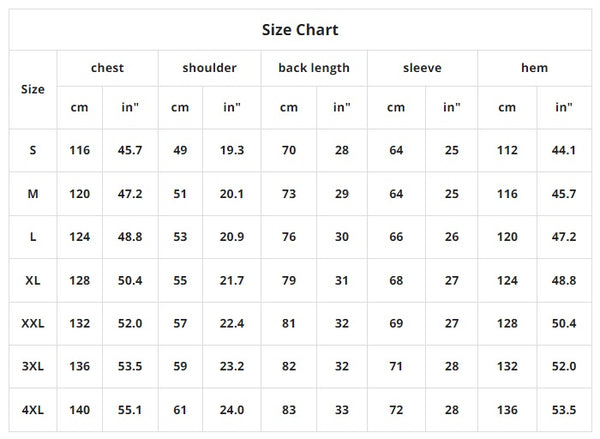
Task: Select the L size row label
Action: (33, 237)
